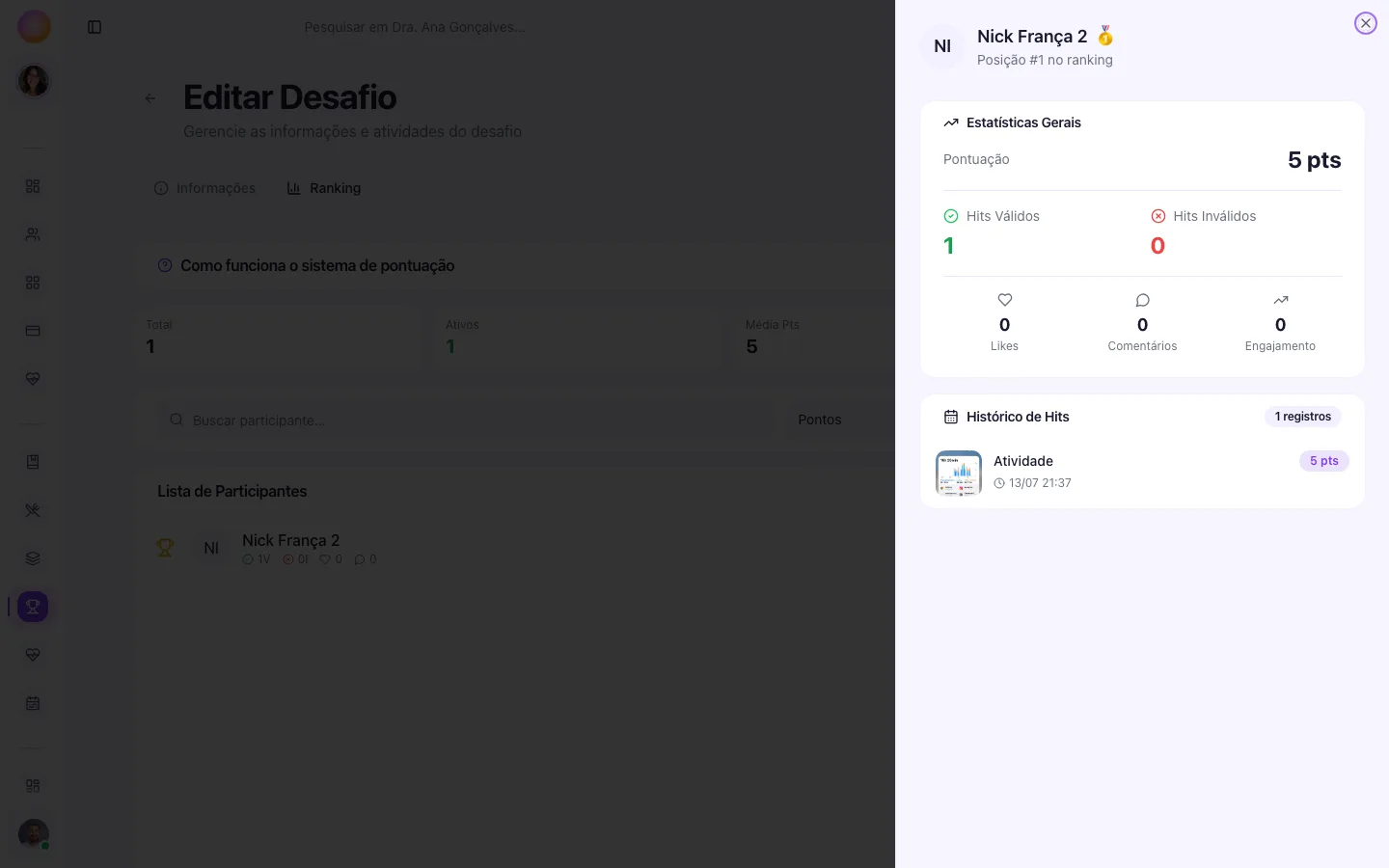This screenshot has width=1389, height=868.
Task: Click the 13/07 21:37 timestamp
Action: [x=1040, y=483]
